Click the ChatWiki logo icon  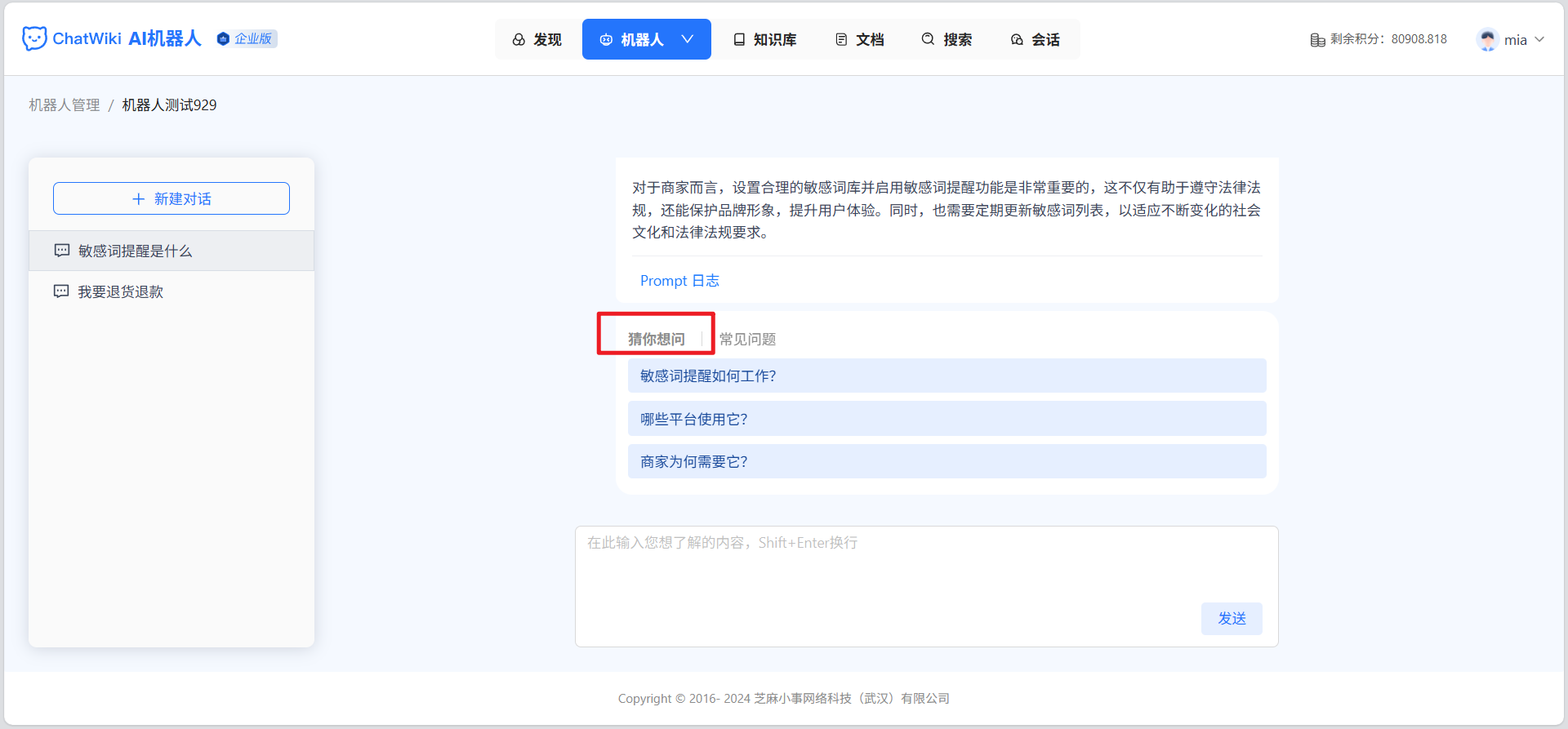tap(34, 38)
